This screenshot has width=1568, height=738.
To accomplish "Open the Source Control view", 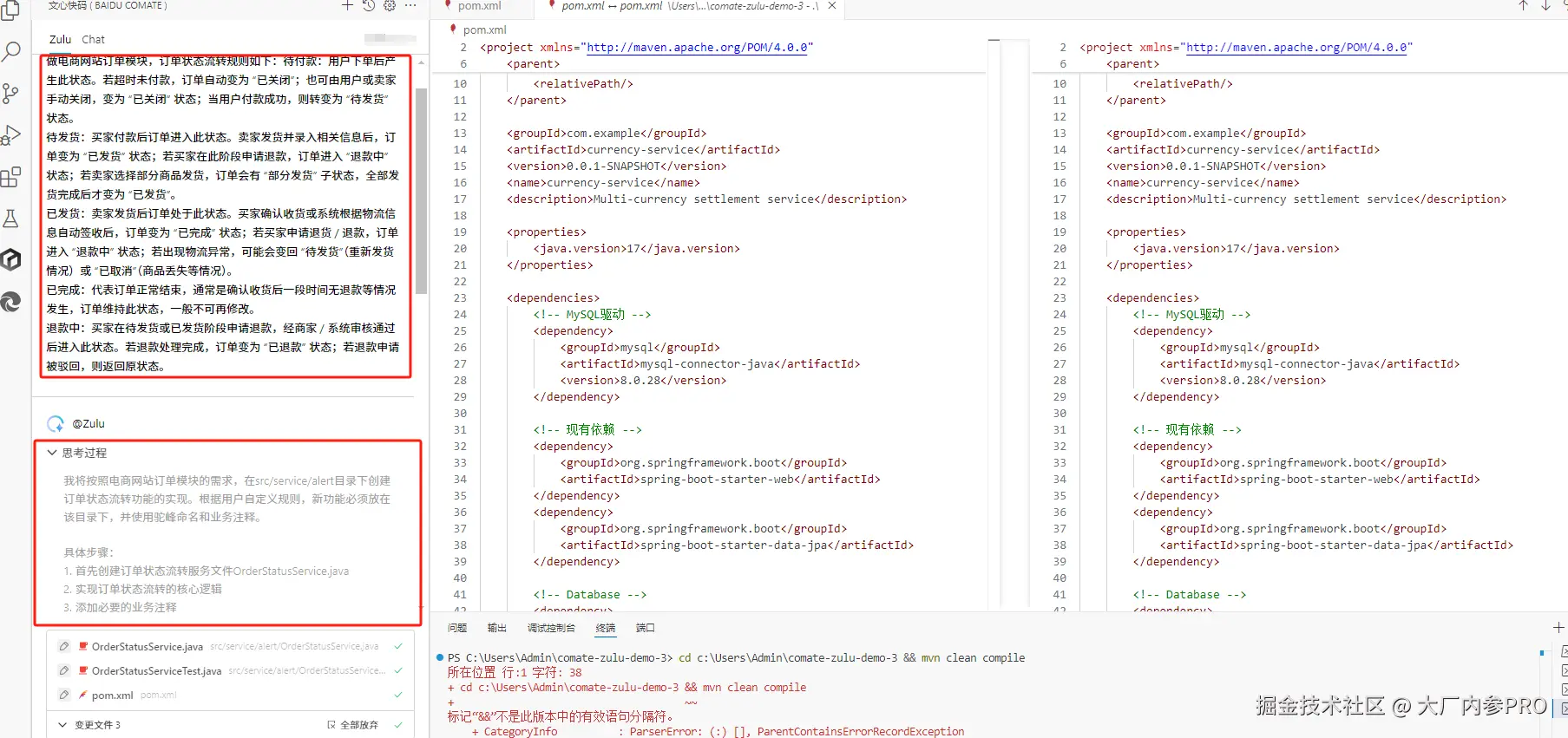I will coord(10,93).
